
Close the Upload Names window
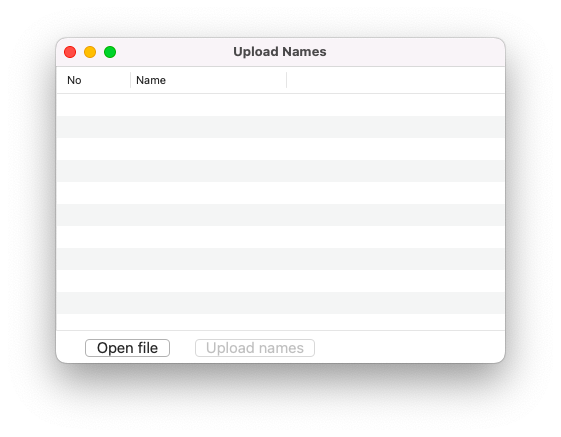click(70, 52)
